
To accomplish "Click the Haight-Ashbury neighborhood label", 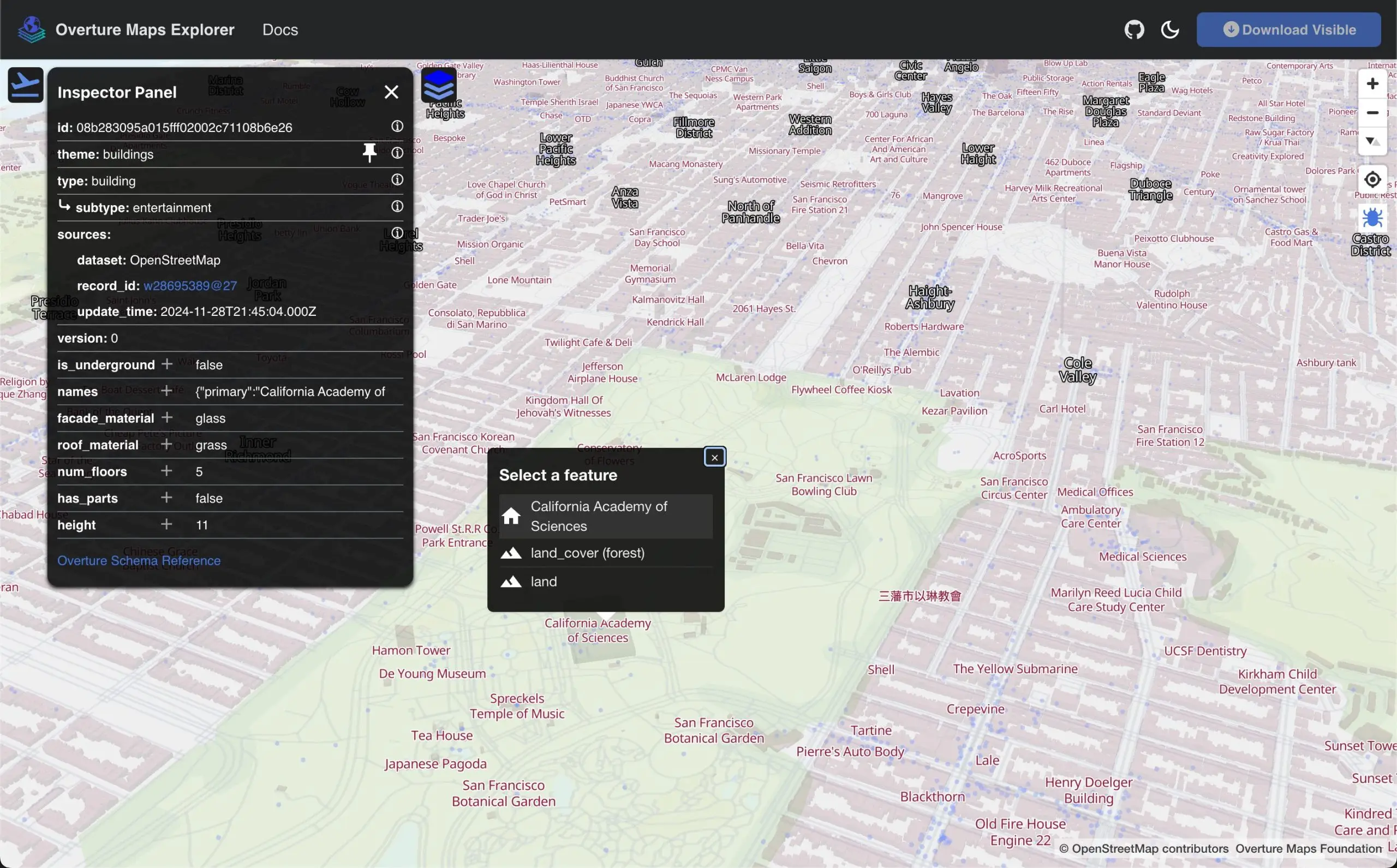I will pyautogui.click(x=930, y=297).
